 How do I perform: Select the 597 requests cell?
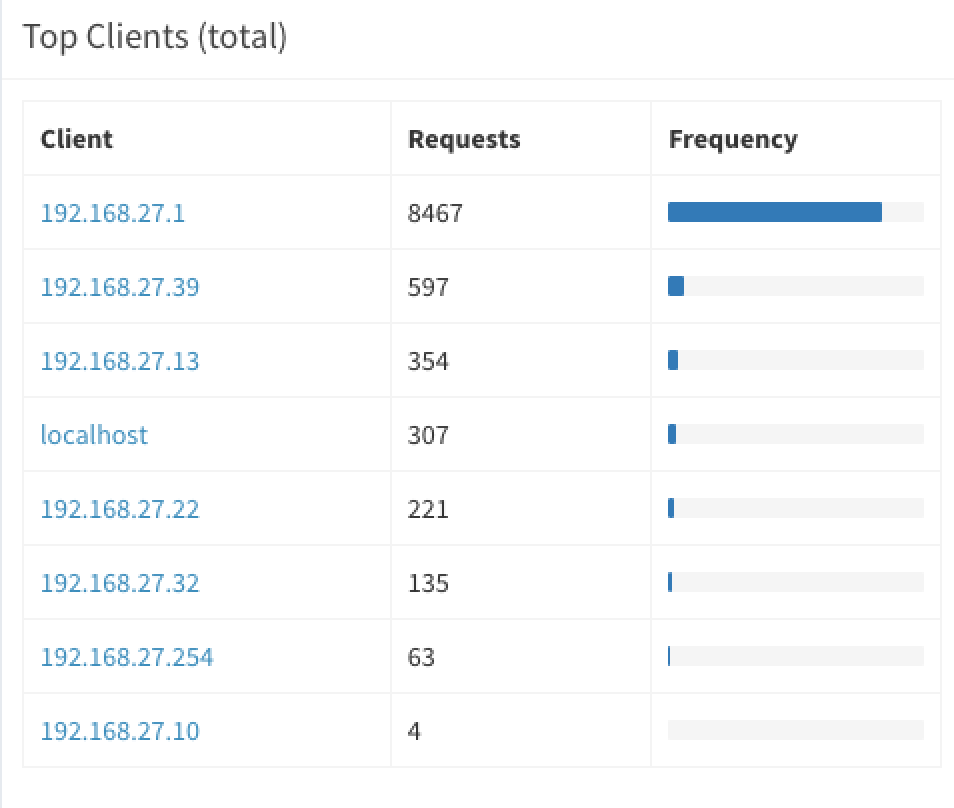(521, 287)
